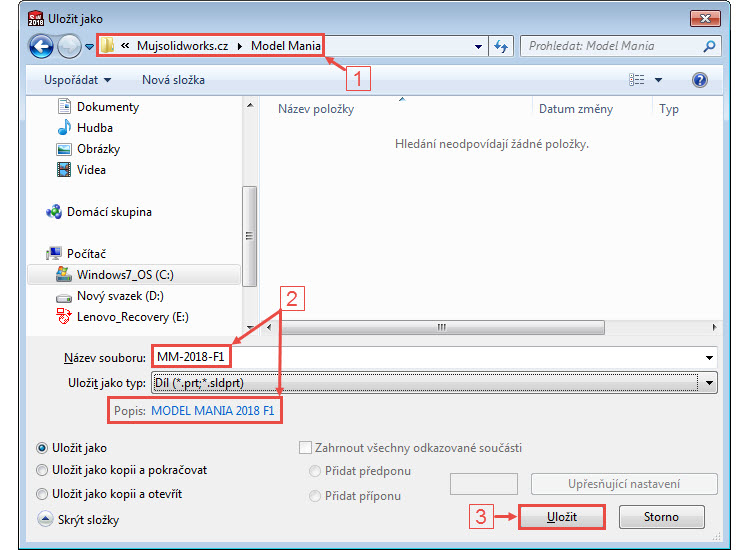This screenshot has width=750, height=550.
Task: Cancel the dialog with Storno
Action: [x=662, y=517]
